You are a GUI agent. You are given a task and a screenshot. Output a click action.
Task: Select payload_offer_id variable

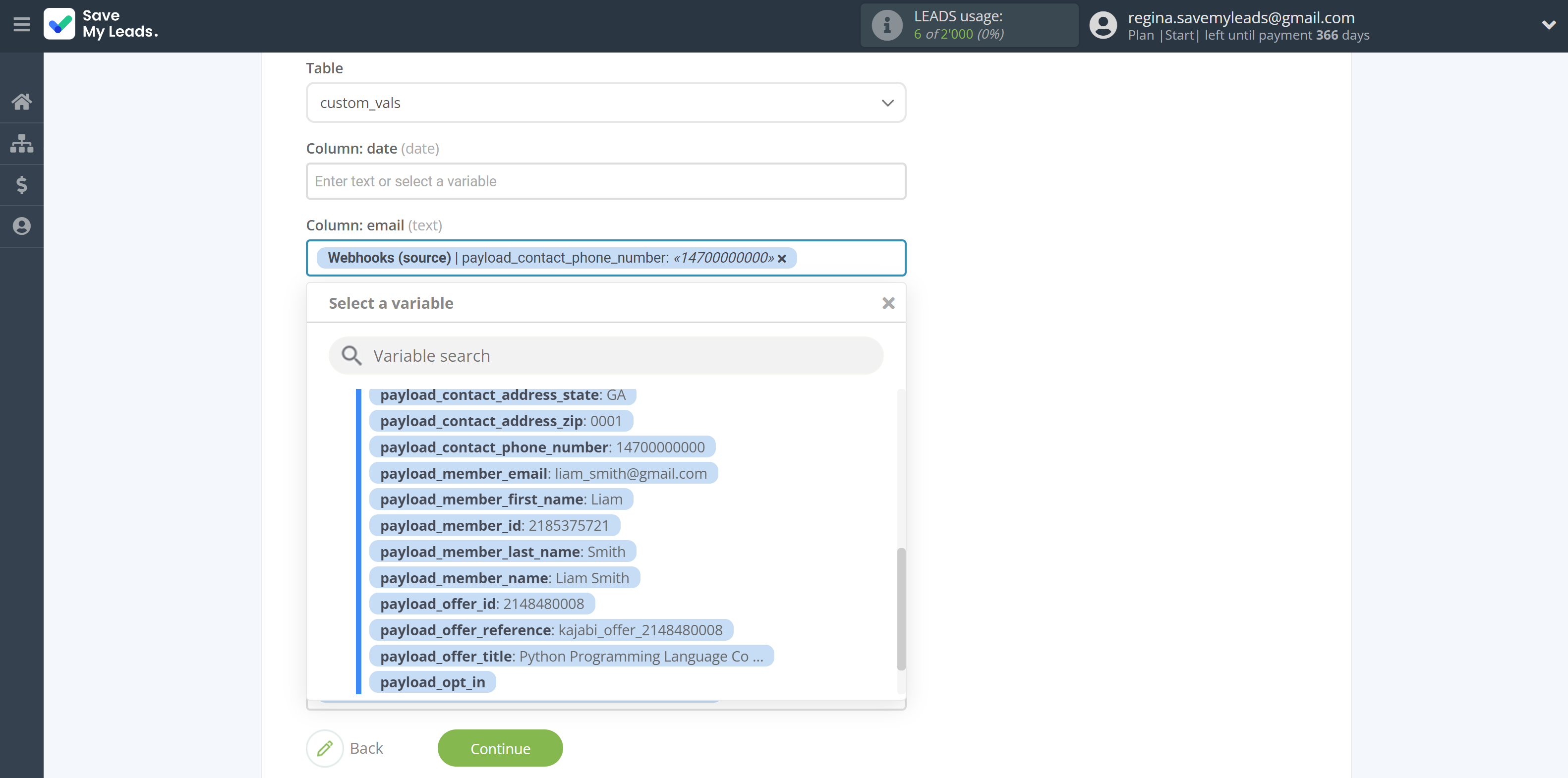[x=482, y=604]
